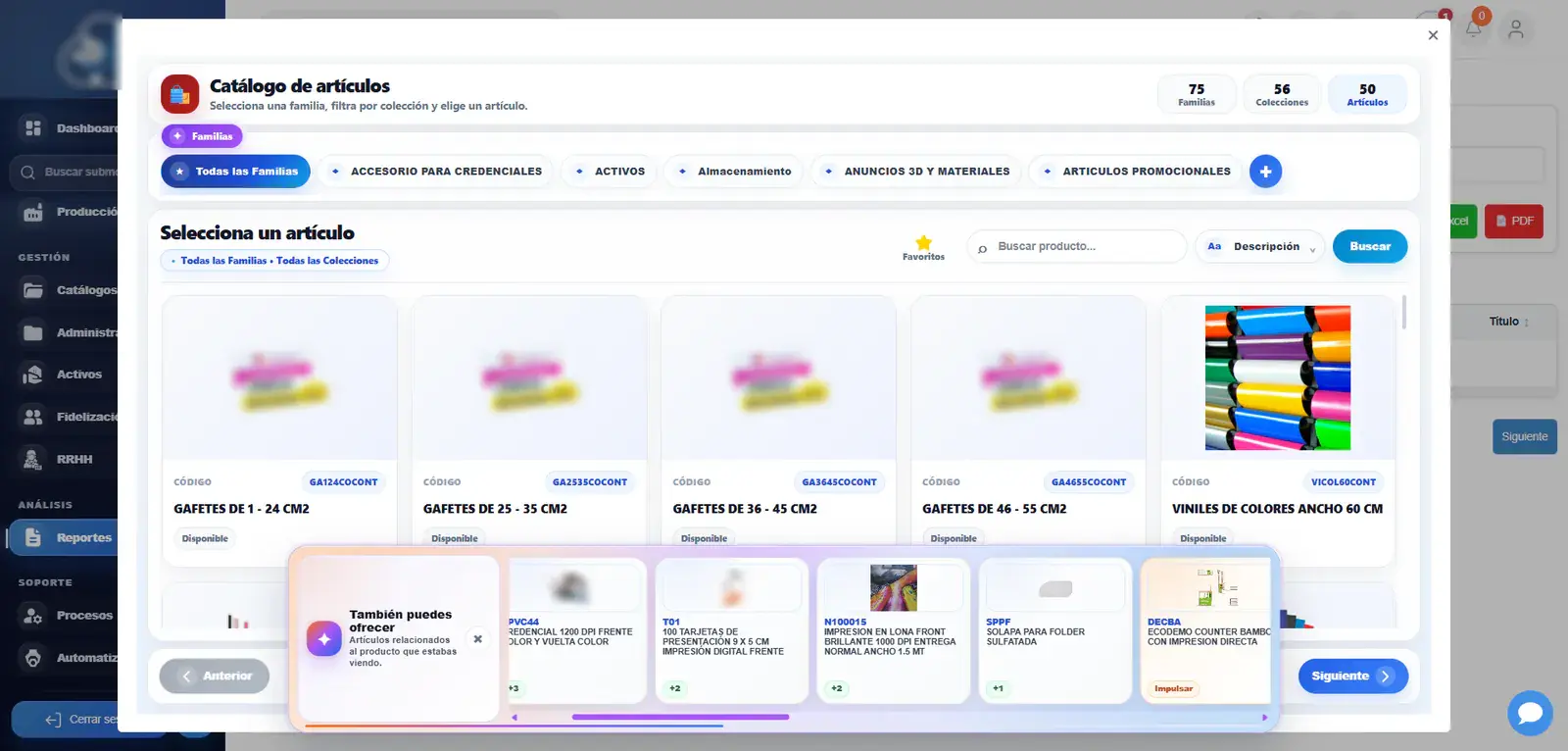Viewport: 1568px width, 751px height.
Task: Click the Favoritos star icon
Action: (923, 242)
